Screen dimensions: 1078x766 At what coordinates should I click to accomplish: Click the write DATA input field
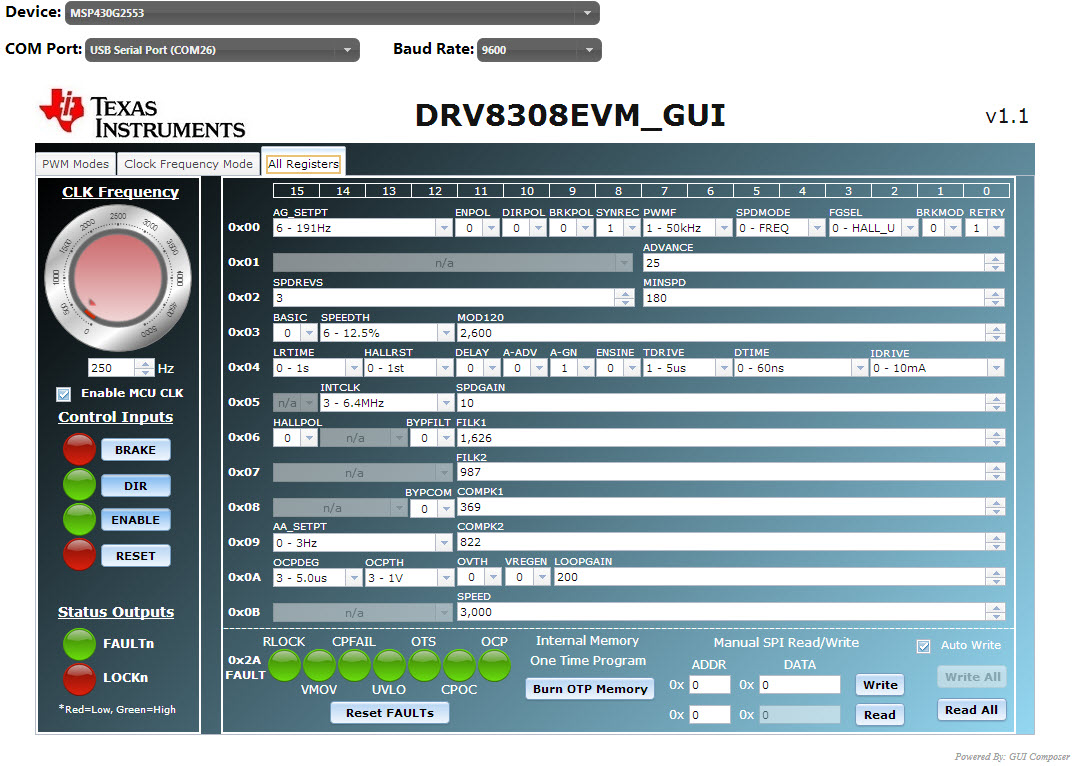coord(800,685)
